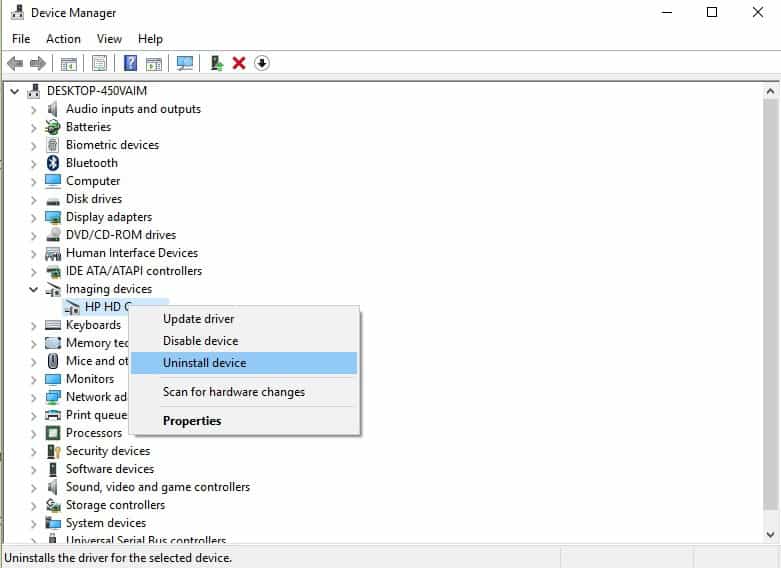781x568 pixels.
Task: Click the Imaging devices camera icon
Action: [x=53, y=289]
